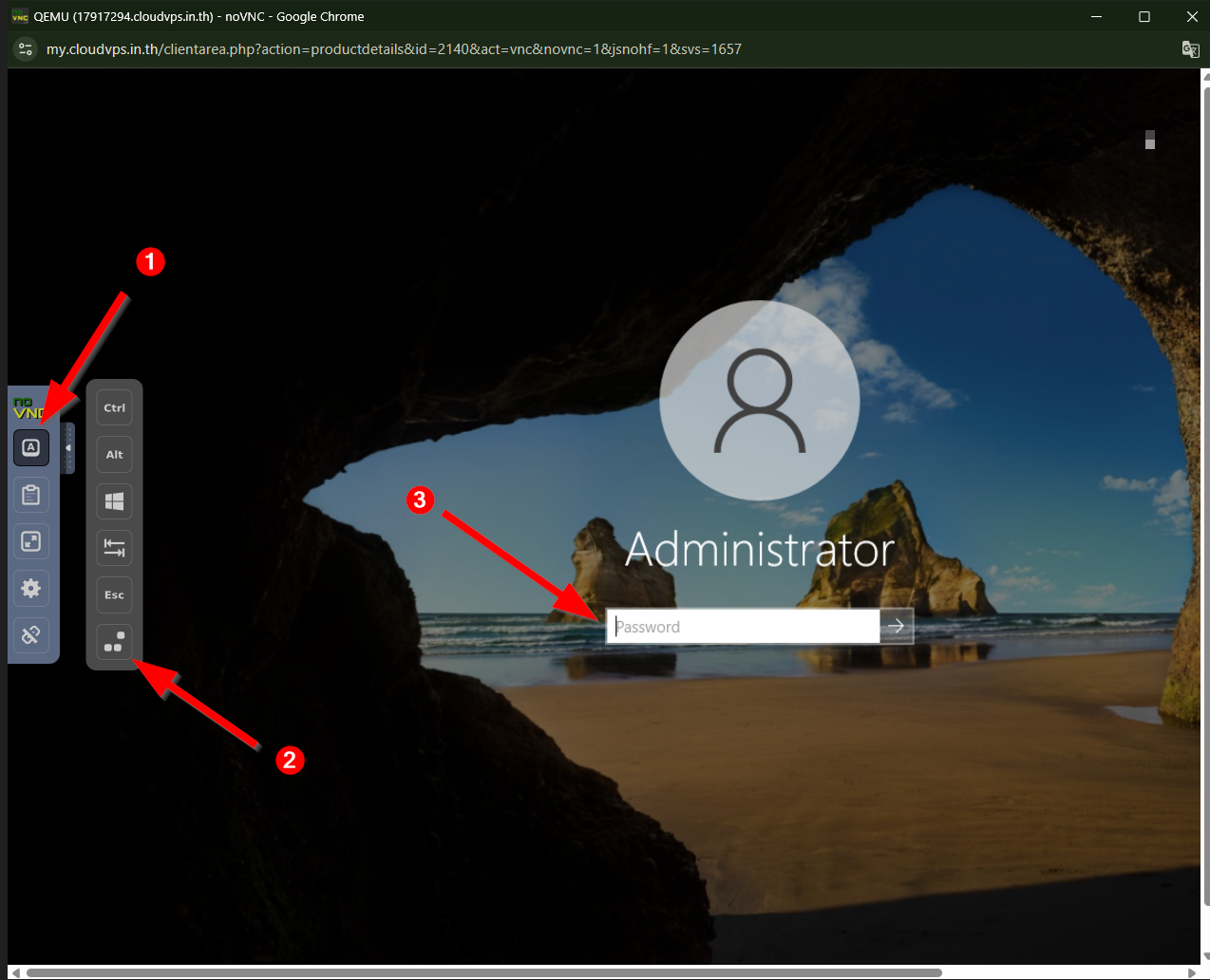
Task: Send the Tab key from extra keys
Action: pos(114,548)
